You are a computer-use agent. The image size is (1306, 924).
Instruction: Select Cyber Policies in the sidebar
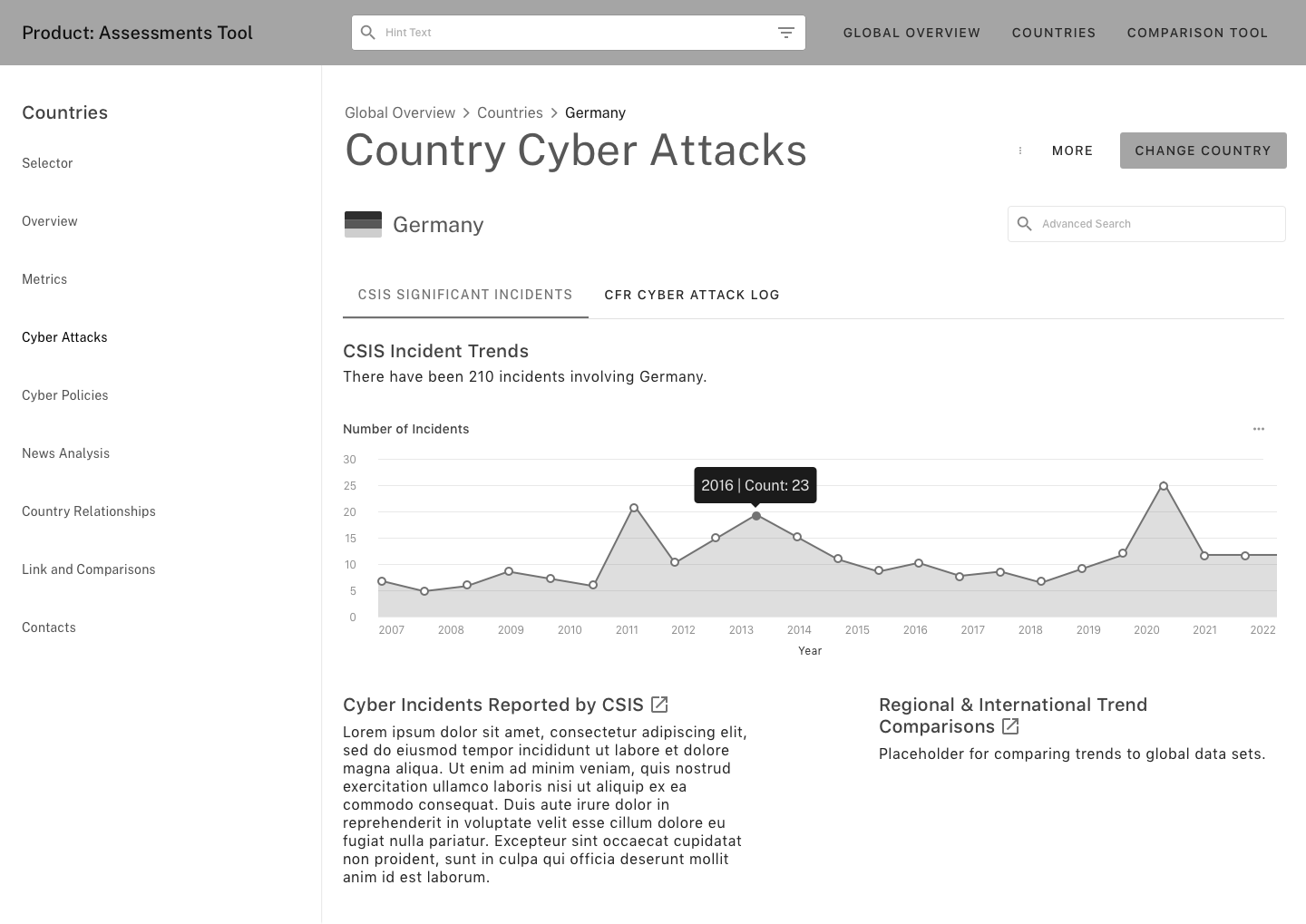pos(64,394)
